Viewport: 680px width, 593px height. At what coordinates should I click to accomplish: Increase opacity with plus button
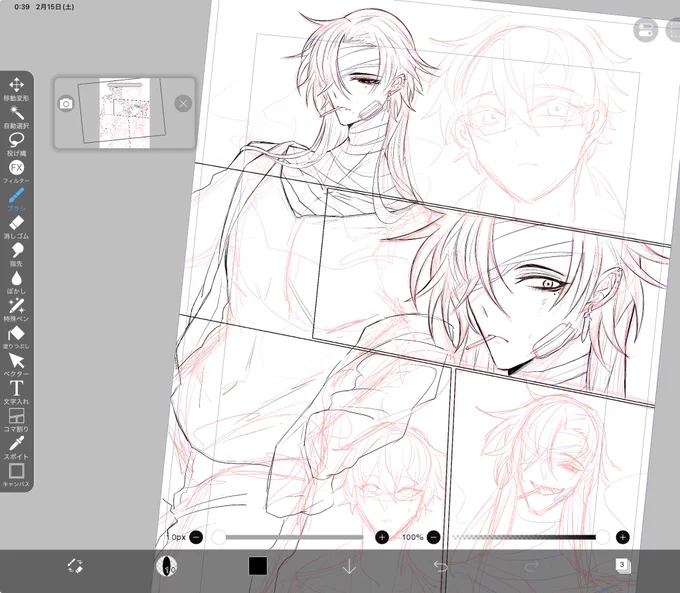623,537
